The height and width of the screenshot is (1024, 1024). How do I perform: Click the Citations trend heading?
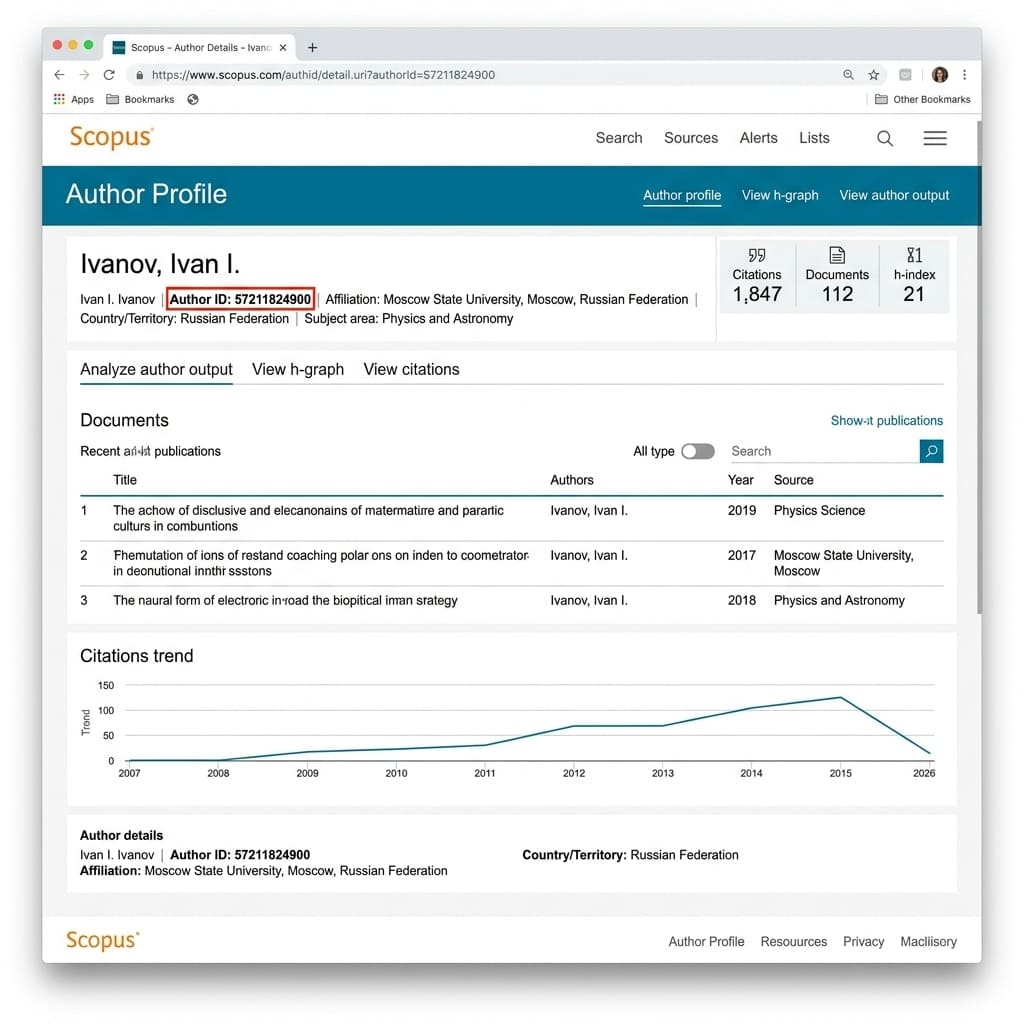136,656
